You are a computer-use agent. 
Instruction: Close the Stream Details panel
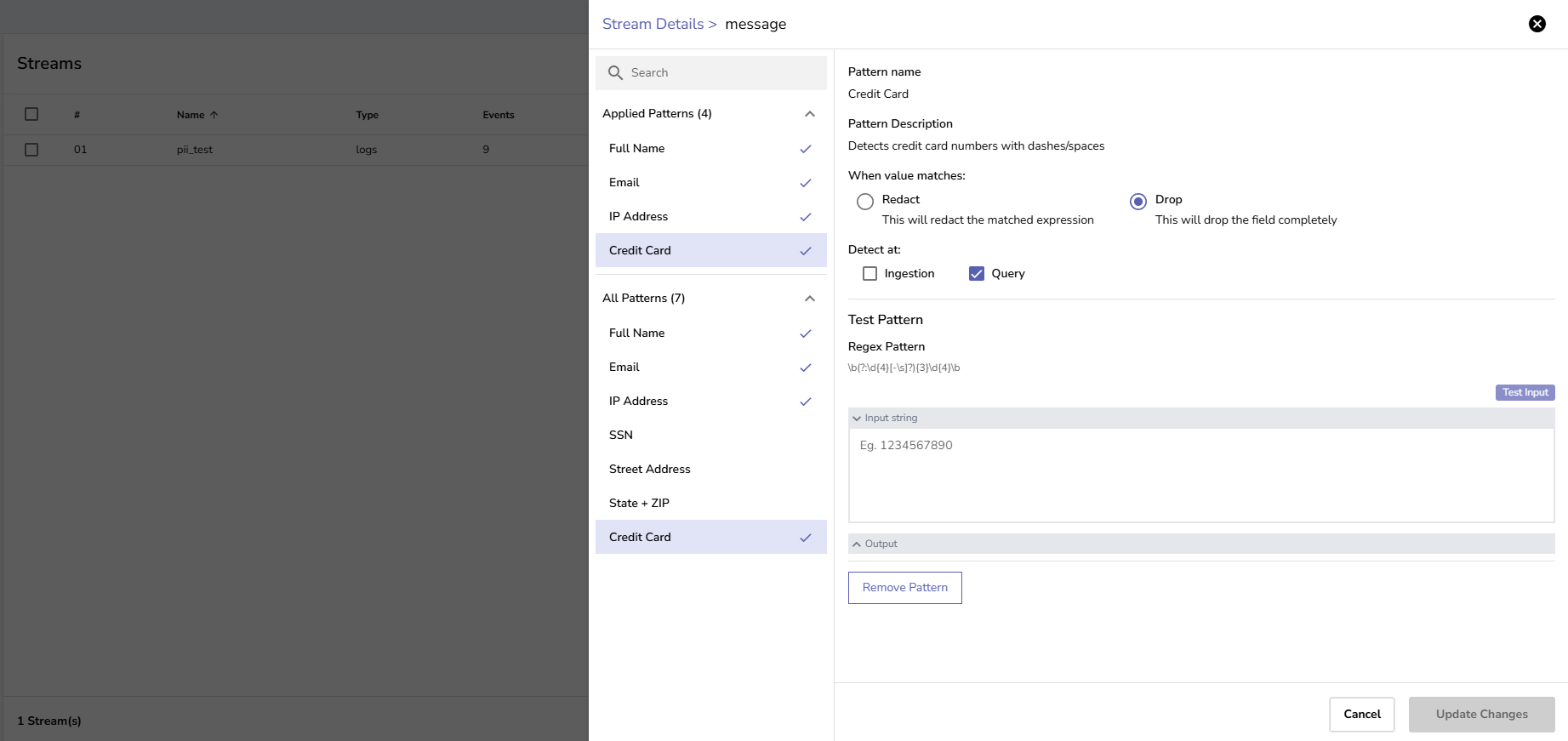pyautogui.click(x=1537, y=24)
